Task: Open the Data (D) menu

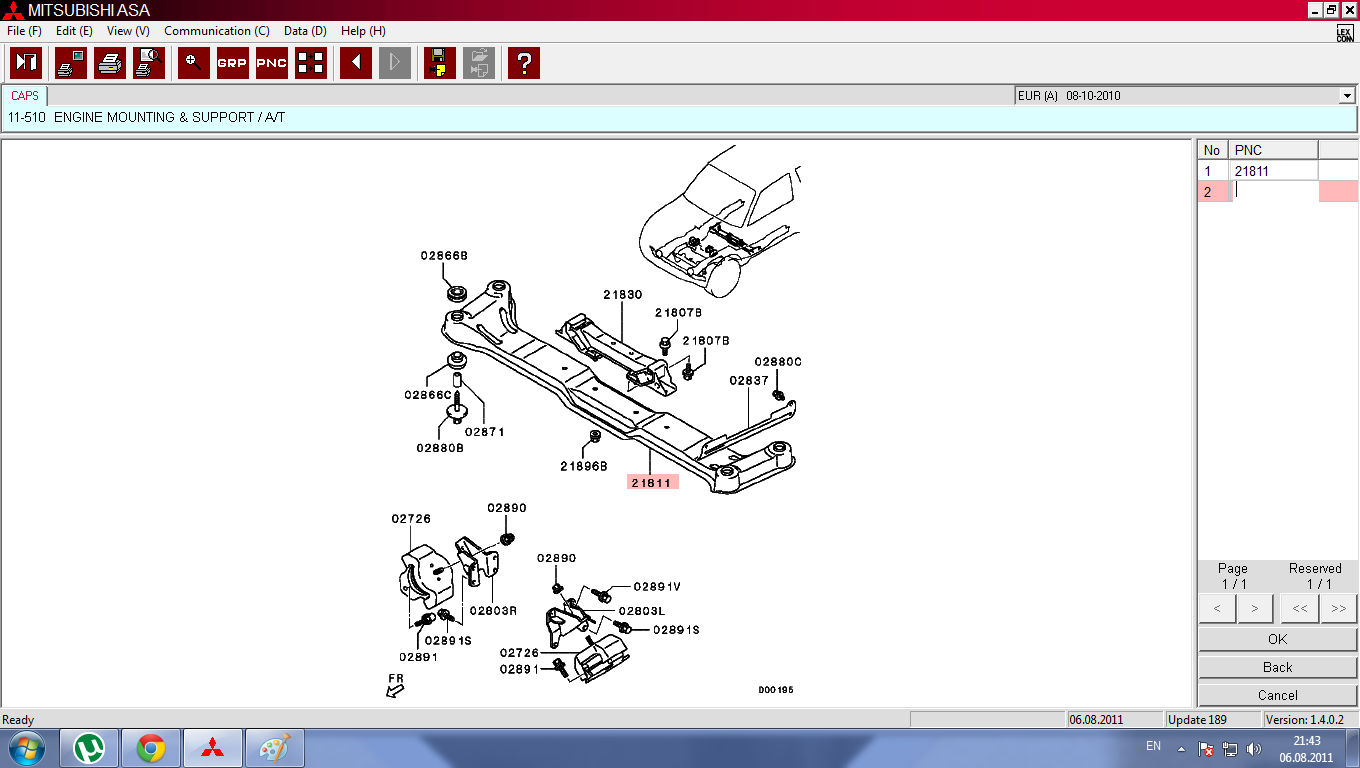Action: 305,31
